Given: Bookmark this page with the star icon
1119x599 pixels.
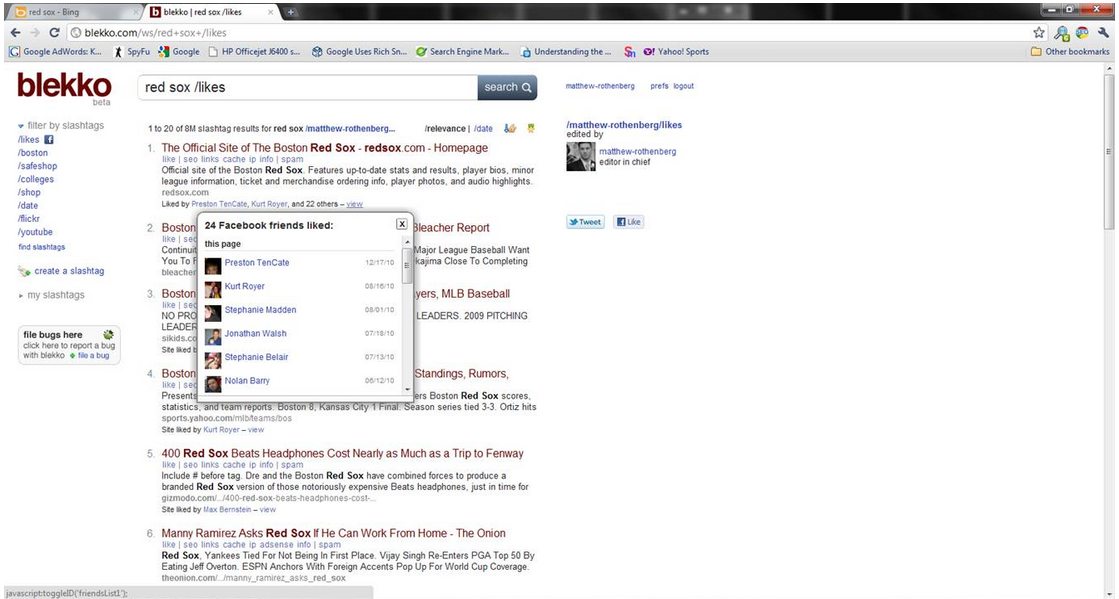Looking at the screenshot, I should point(1039,32).
